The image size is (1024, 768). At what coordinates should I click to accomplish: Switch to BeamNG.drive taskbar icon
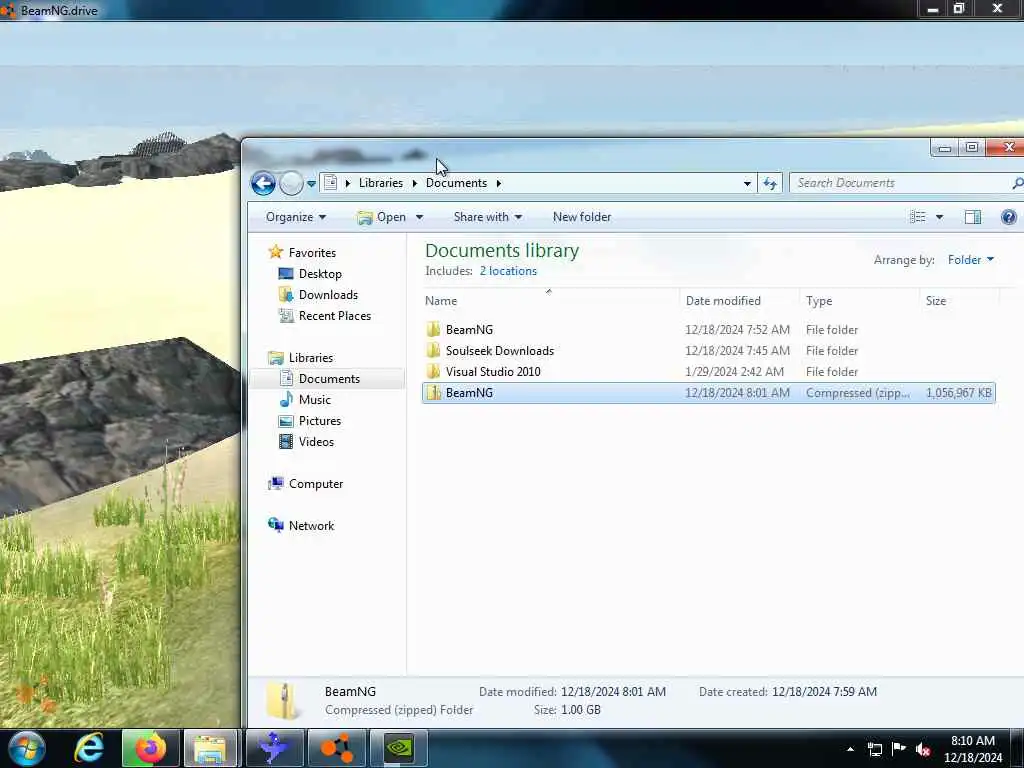(x=336, y=748)
